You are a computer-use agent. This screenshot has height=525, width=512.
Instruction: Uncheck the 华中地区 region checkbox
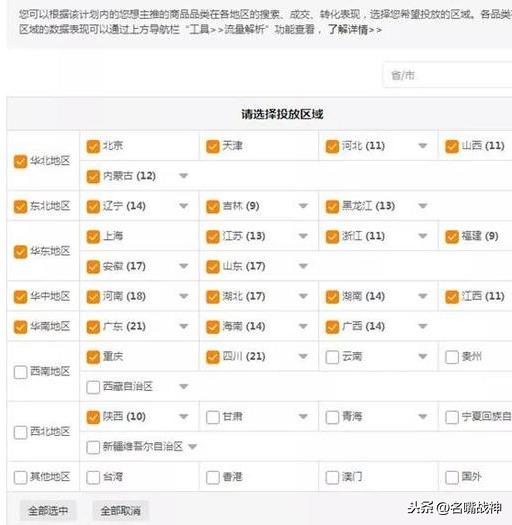tap(20, 297)
